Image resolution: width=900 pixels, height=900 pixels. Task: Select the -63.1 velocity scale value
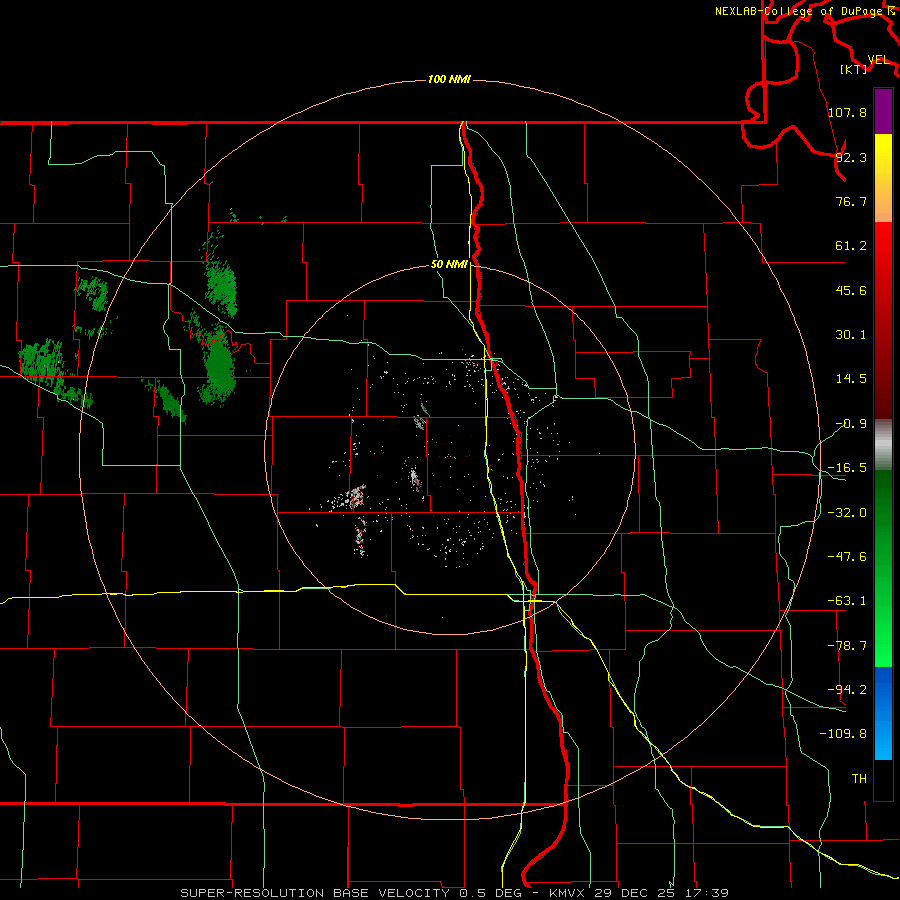847,601
